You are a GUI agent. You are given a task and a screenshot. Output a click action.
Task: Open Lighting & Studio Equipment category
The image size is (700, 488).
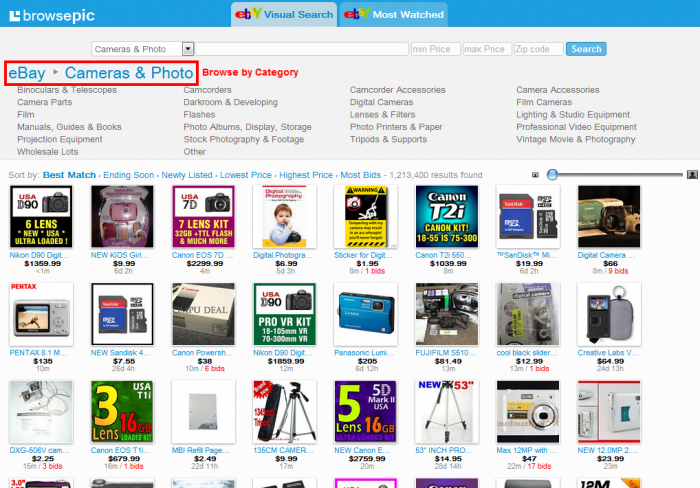(573, 115)
